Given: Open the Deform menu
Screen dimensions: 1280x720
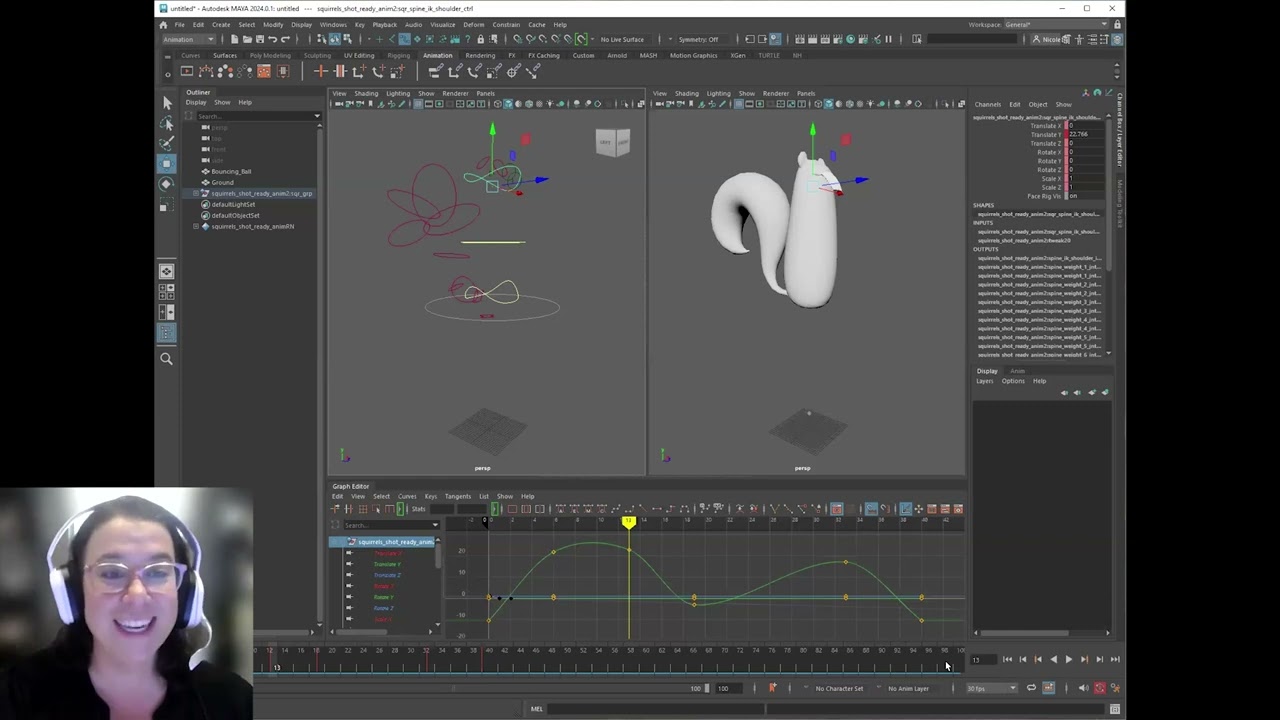Looking at the screenshot, I should (473, 24).
